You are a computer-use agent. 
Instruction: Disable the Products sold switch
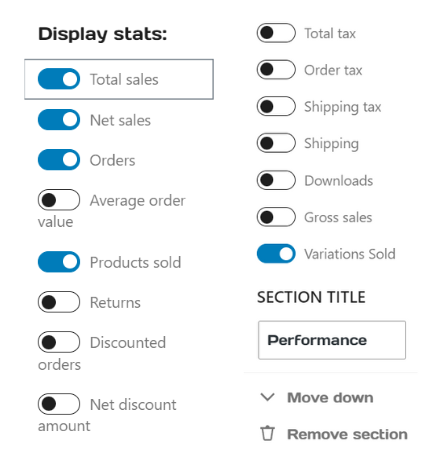pos(59,262)
